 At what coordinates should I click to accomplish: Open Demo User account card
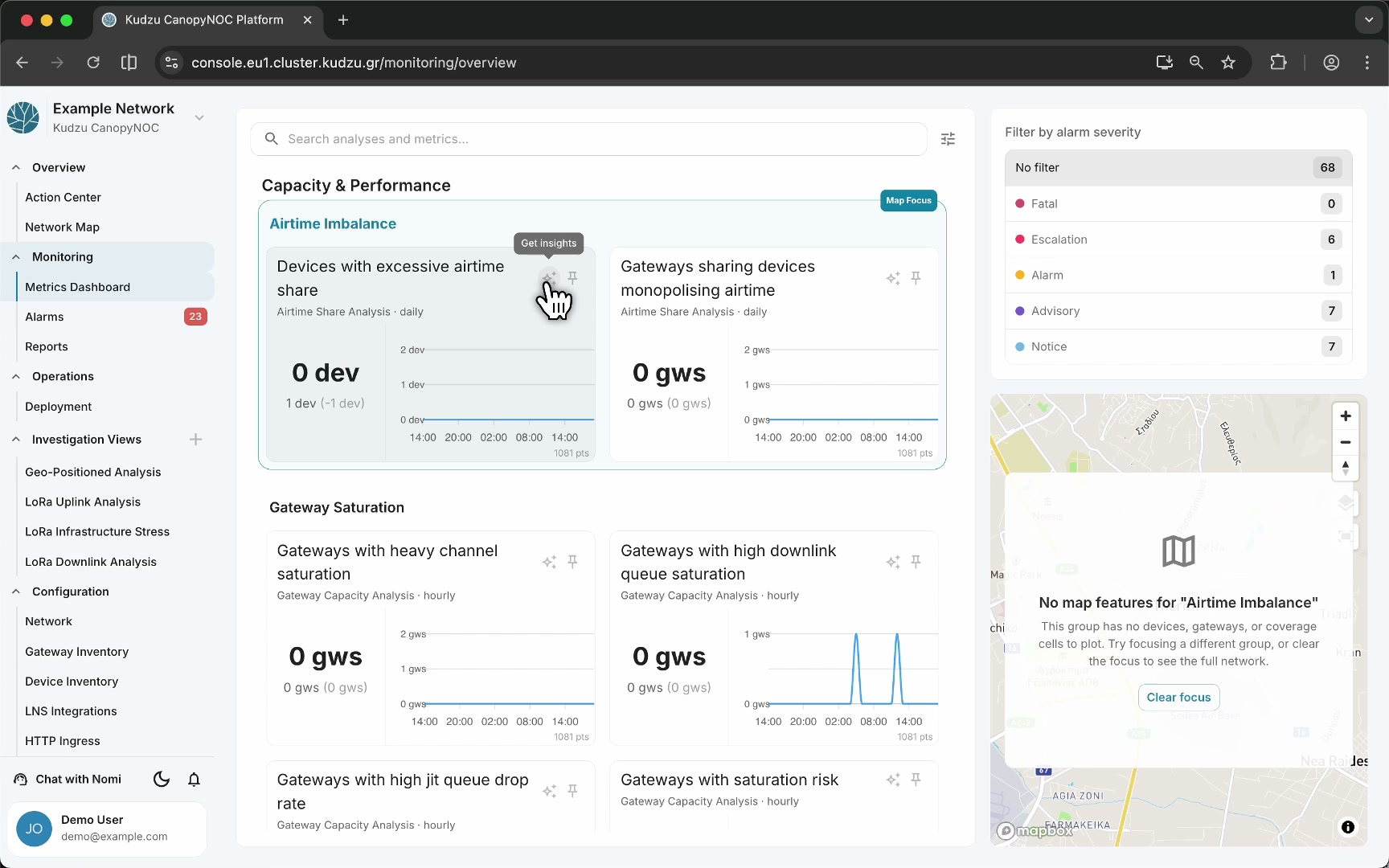tap(107, 829)
